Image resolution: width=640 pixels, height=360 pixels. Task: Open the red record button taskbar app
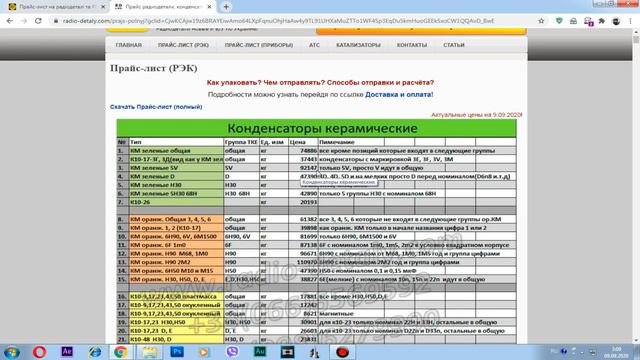[x=342, y=352]
